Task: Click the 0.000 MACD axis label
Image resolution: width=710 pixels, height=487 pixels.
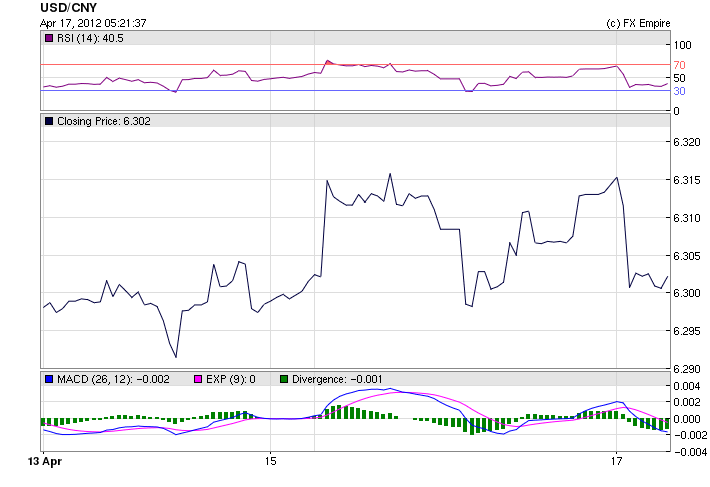Action: point(686,419)
